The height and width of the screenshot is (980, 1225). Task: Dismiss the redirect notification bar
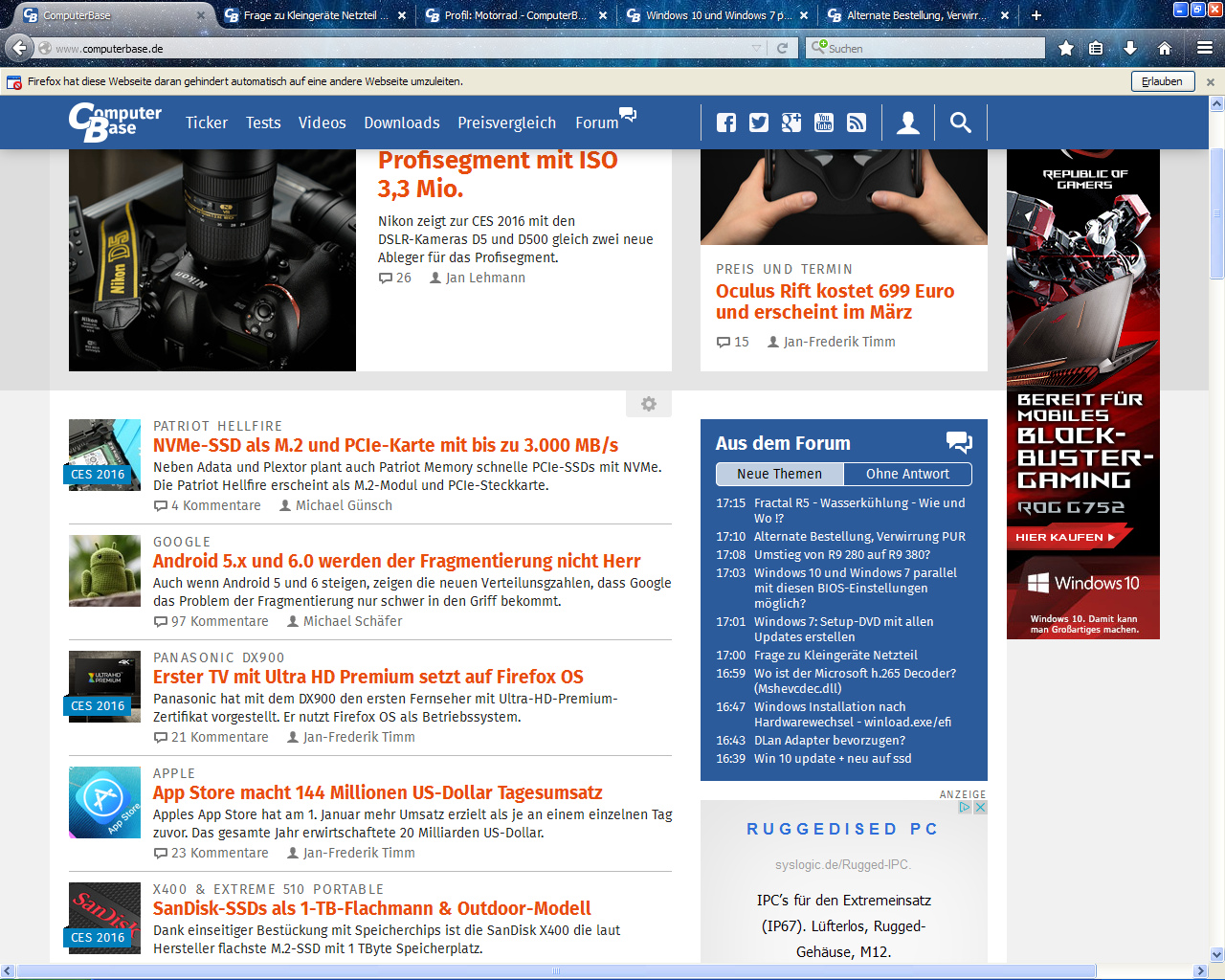click(1211, 82)
